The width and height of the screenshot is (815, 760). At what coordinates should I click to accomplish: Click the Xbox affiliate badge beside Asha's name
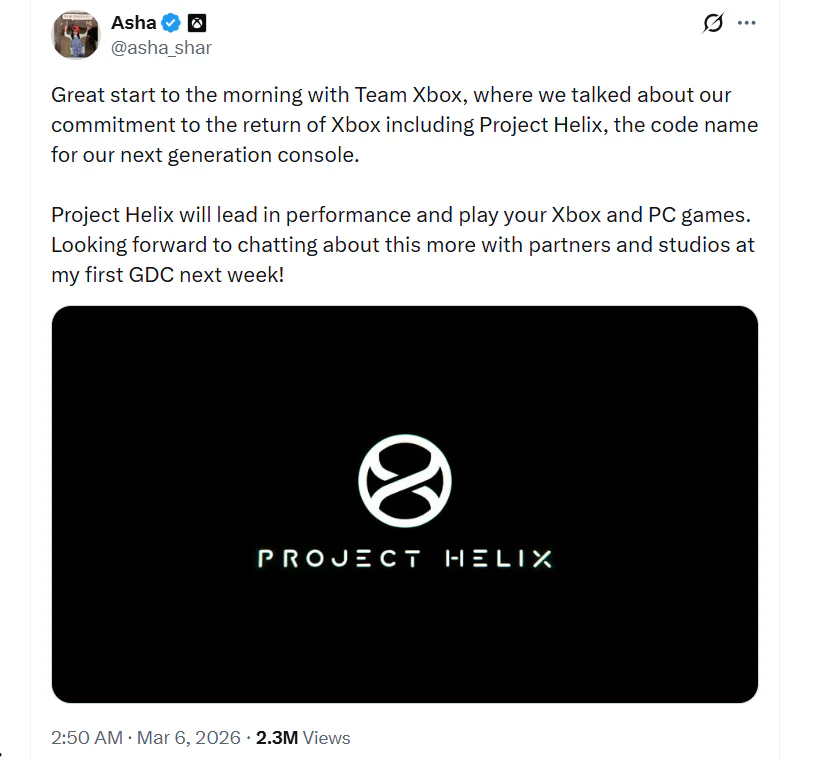point(196,22)
